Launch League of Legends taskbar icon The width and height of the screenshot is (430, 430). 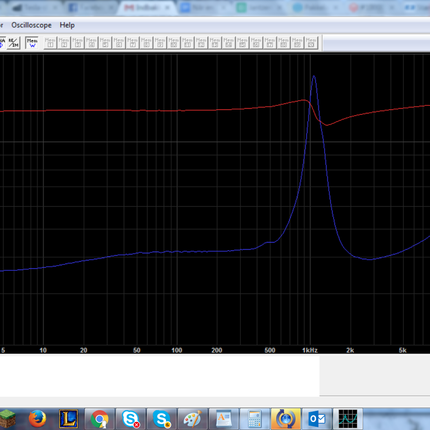[68, 418]
